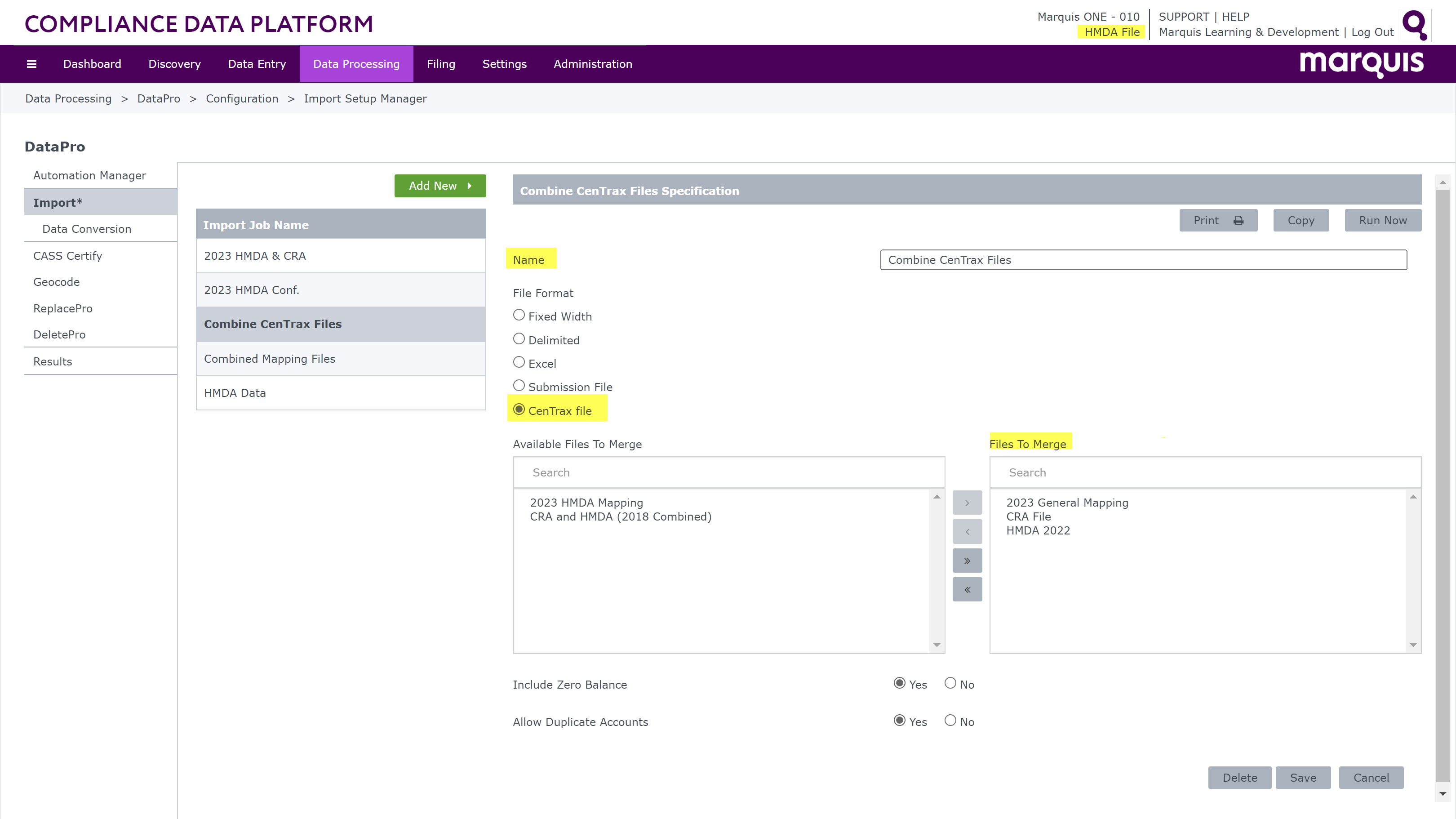Go to Data Processing breadcrumb

click(x=68, y=99)
